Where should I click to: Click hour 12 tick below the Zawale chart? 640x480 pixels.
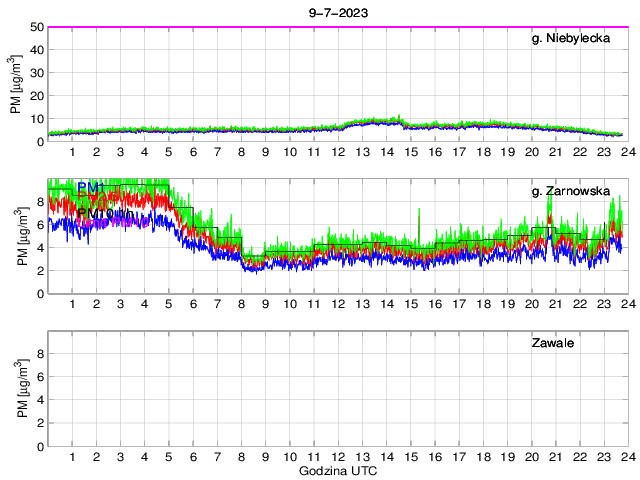pyautogui.click(x=337, y=457)
